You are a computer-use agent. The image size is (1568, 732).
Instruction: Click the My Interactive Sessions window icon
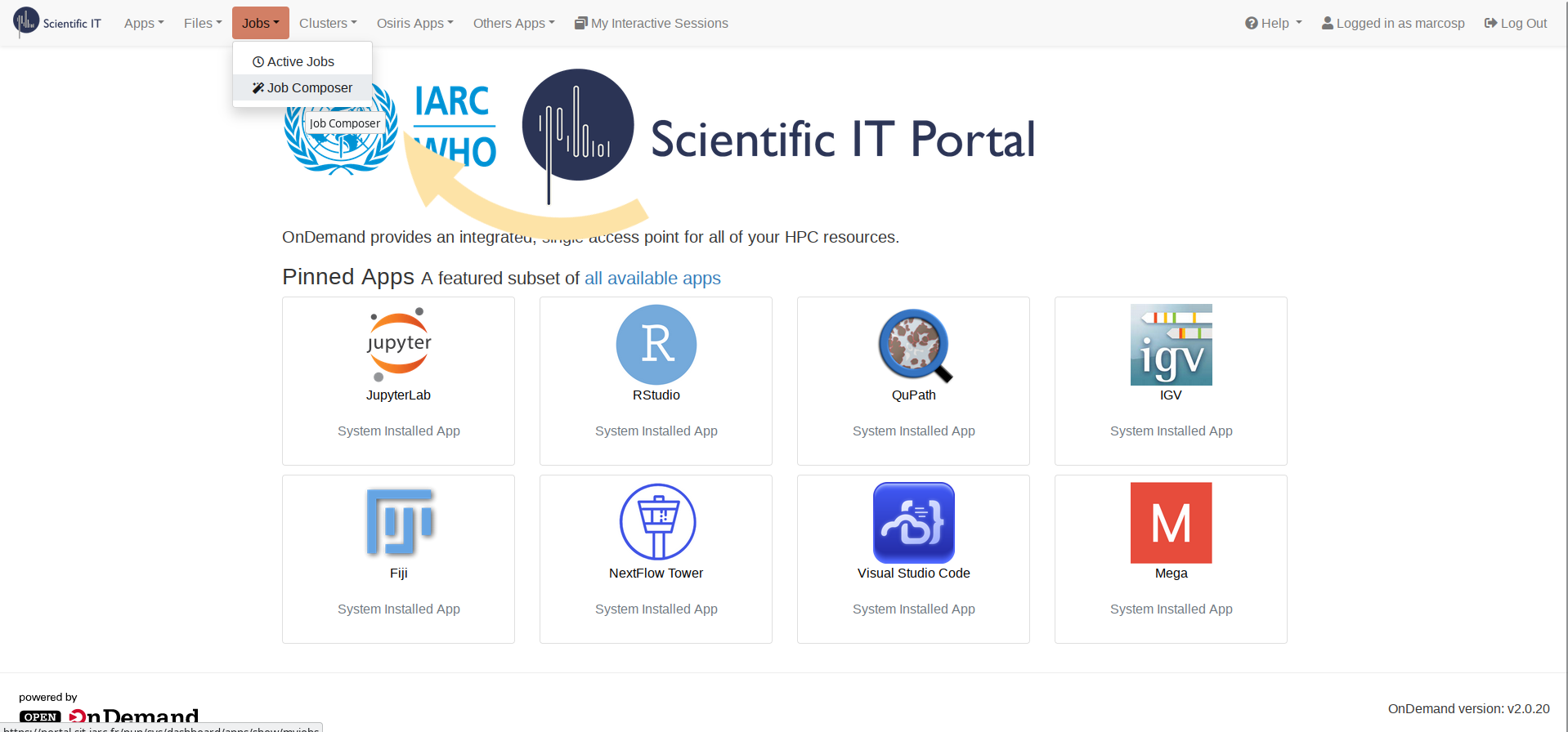pos(580,23)
